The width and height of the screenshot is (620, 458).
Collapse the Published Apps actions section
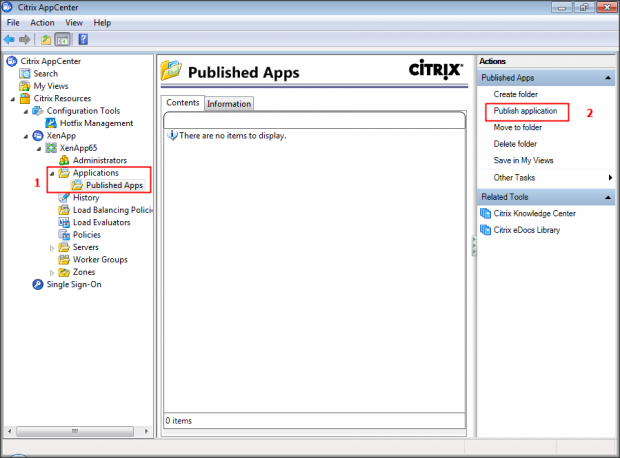tap(608, 78)
